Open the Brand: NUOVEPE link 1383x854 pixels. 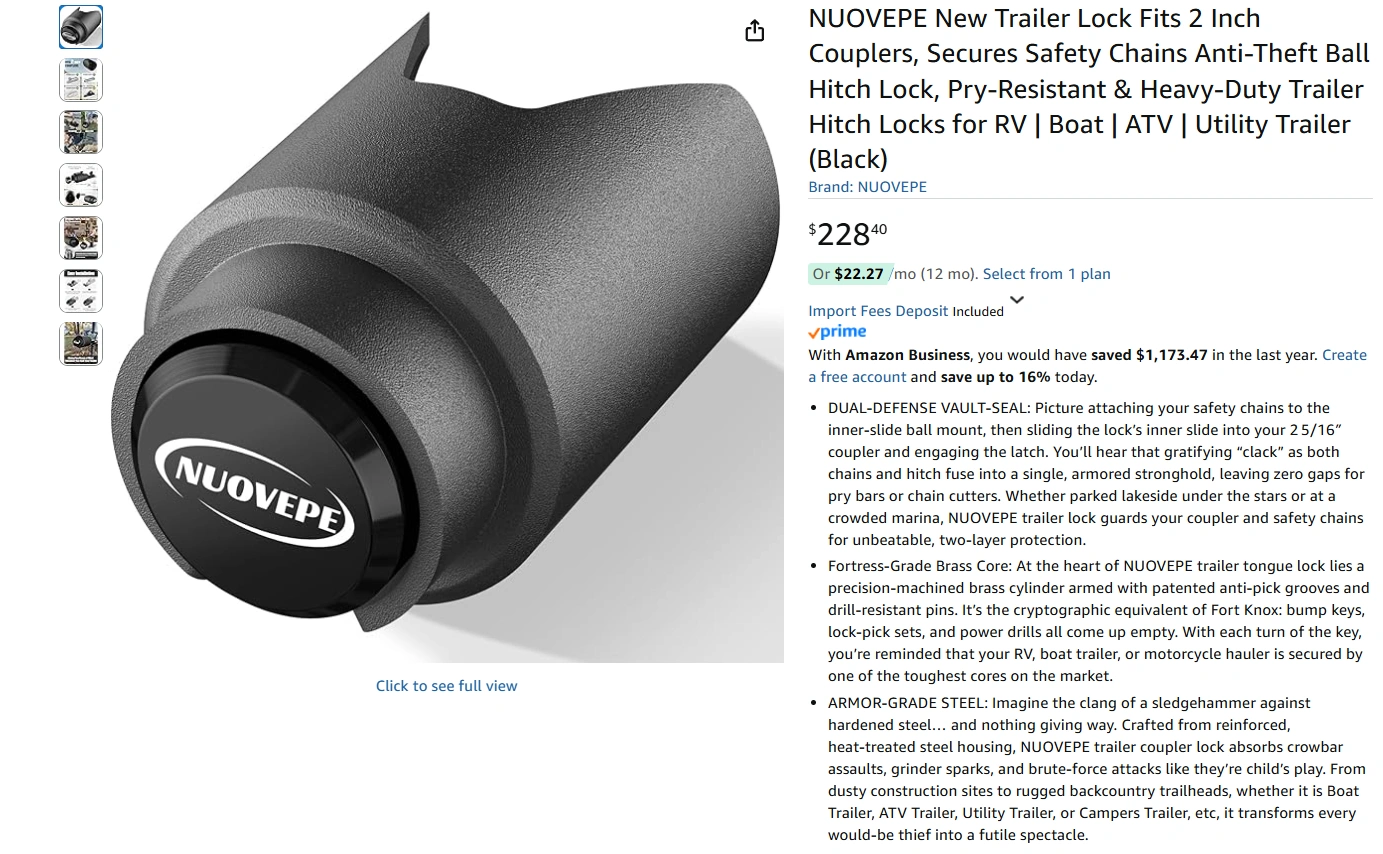pos(868,187)
